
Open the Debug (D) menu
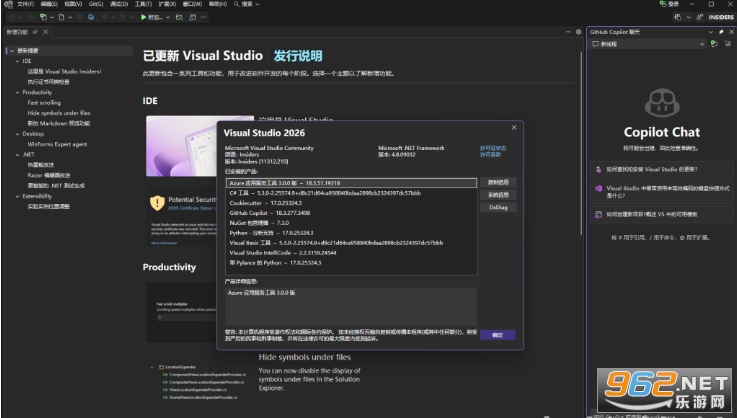[x=119, y=4]
